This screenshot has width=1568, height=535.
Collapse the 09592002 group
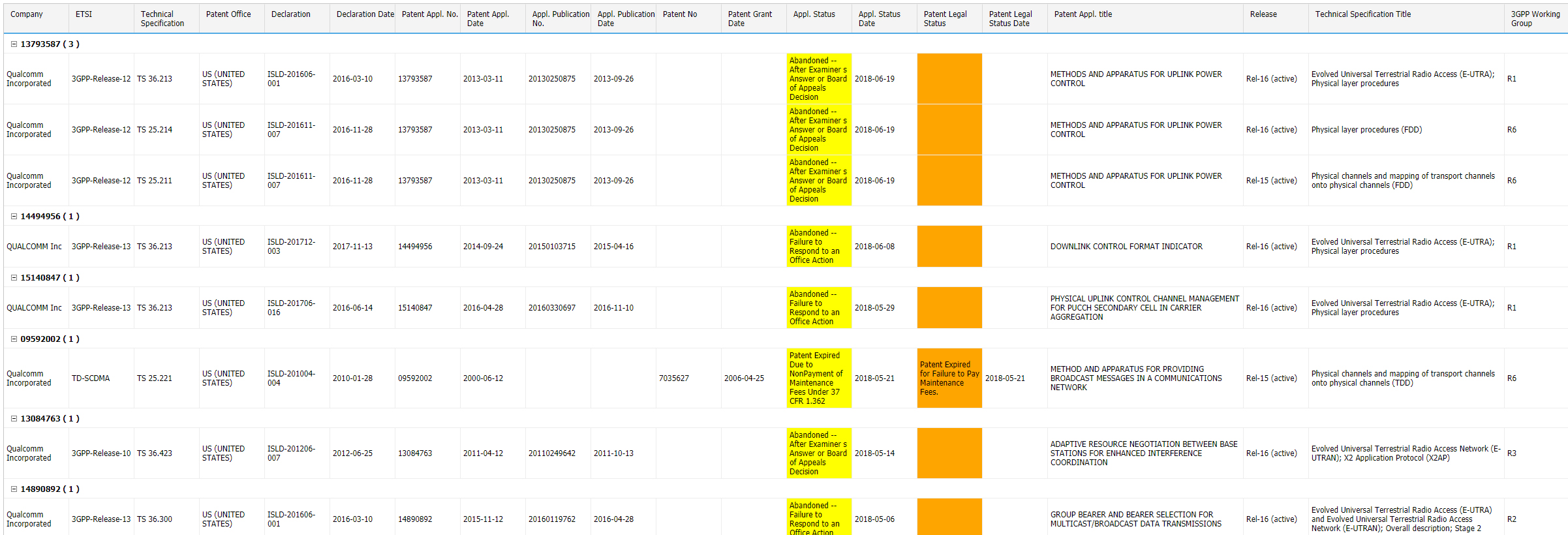click(x=14, y=339)
